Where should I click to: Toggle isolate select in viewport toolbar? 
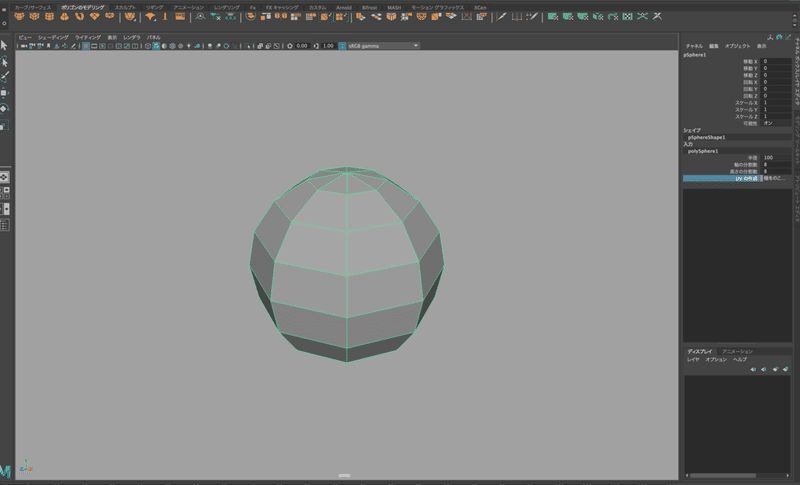point(247,46)
